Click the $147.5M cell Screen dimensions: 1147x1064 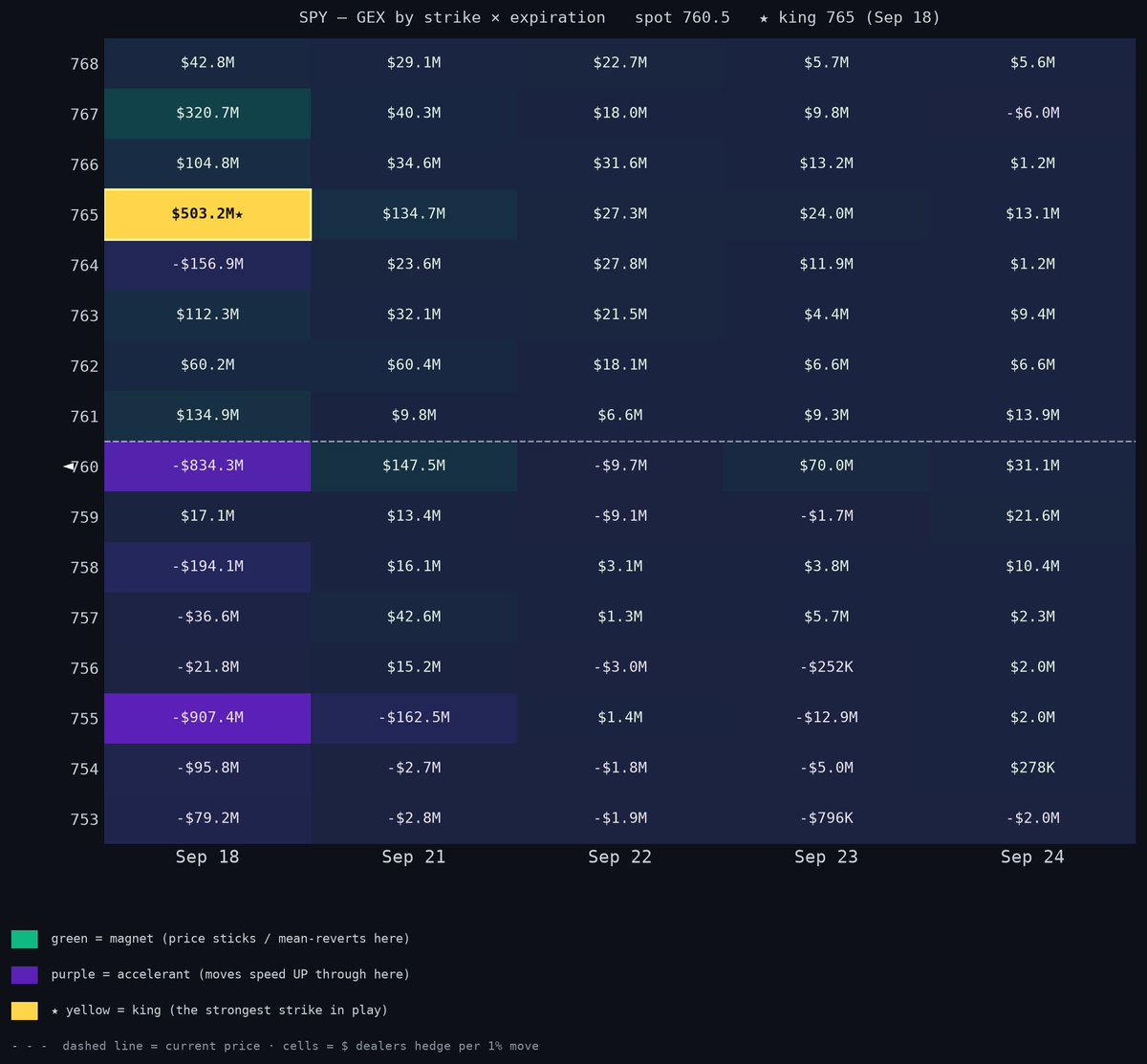point(414,467)
